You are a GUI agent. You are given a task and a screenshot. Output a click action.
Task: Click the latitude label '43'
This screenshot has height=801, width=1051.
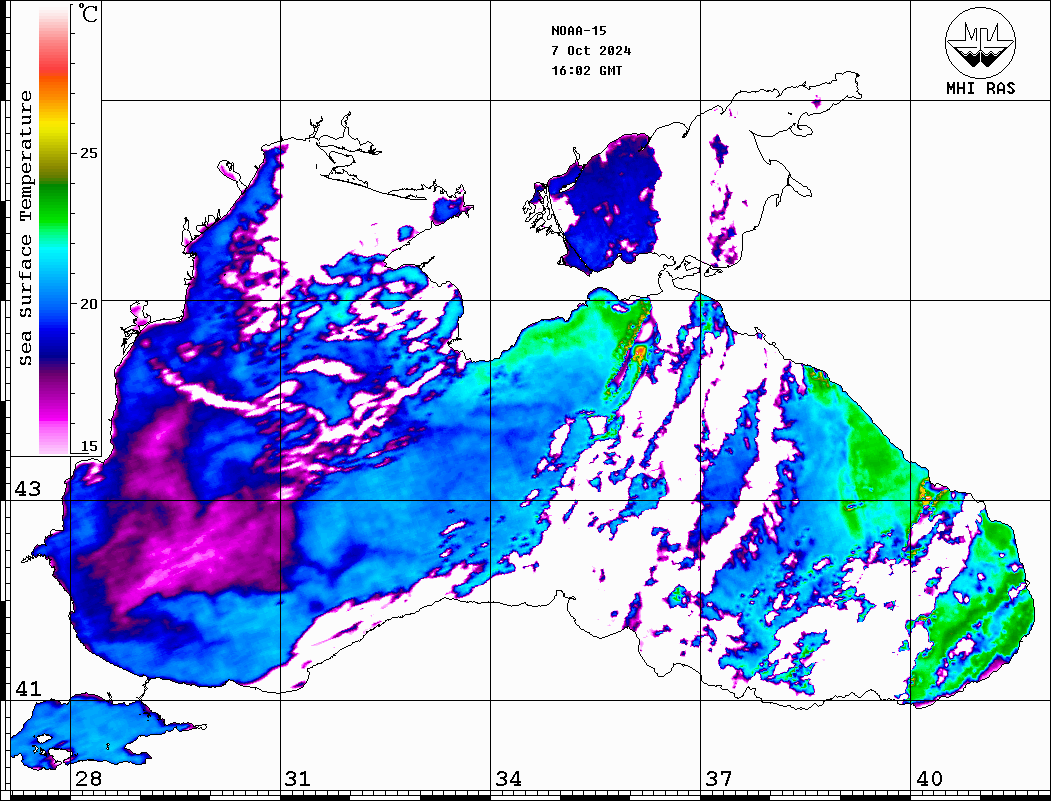tap(27, 489)
